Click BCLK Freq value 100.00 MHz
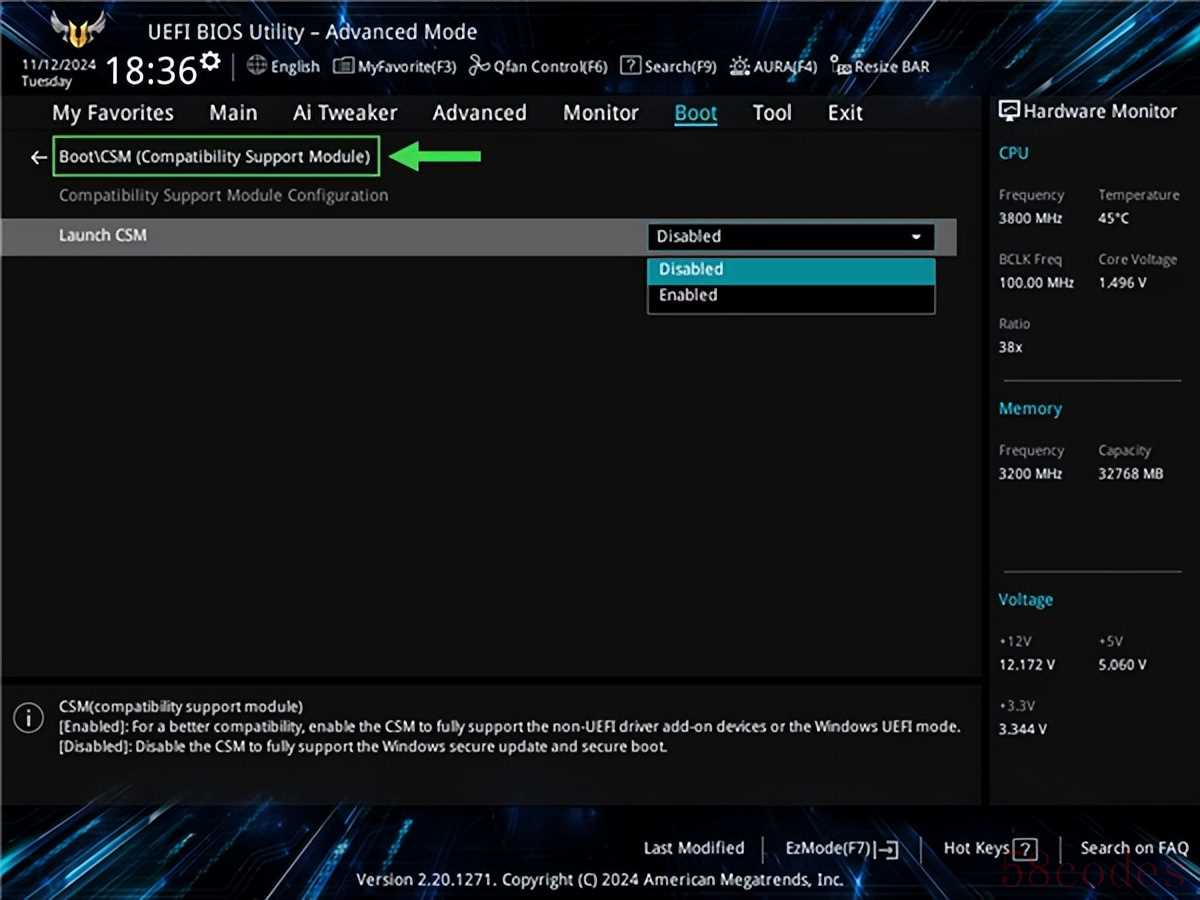This screenshot has height=900, width=1200. (1036, 283)
